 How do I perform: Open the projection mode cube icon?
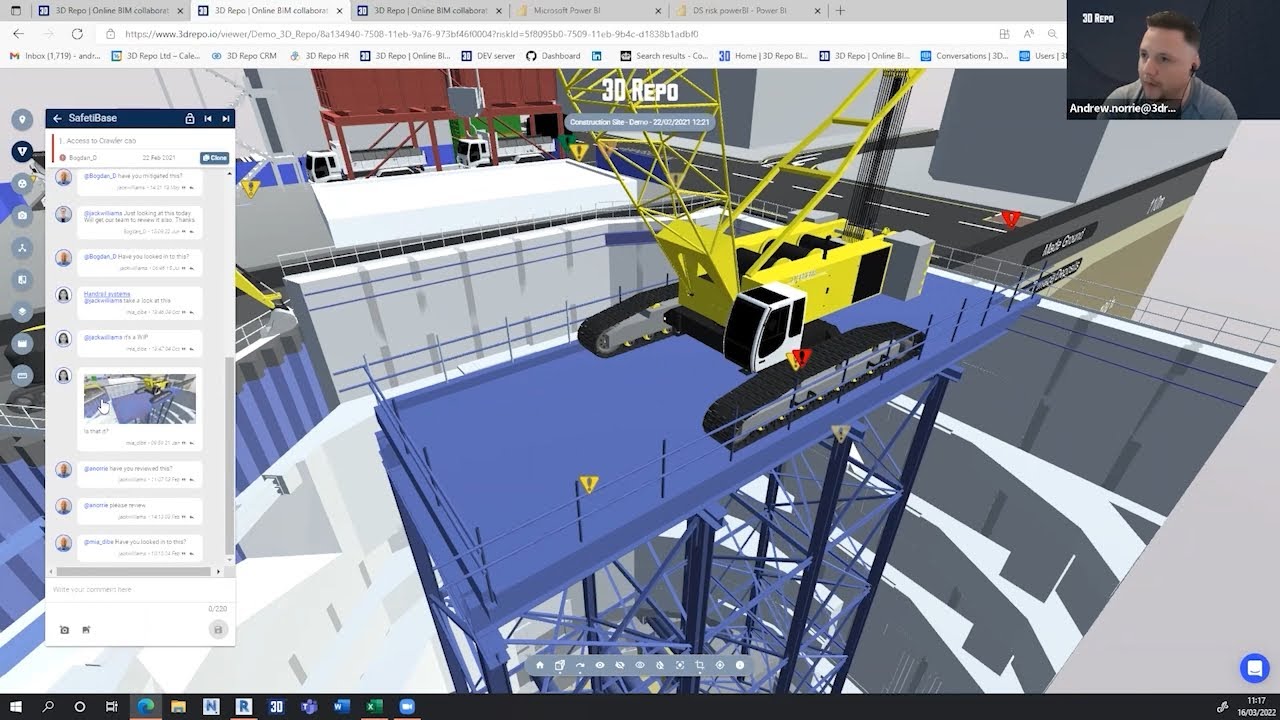pos(560,665)
